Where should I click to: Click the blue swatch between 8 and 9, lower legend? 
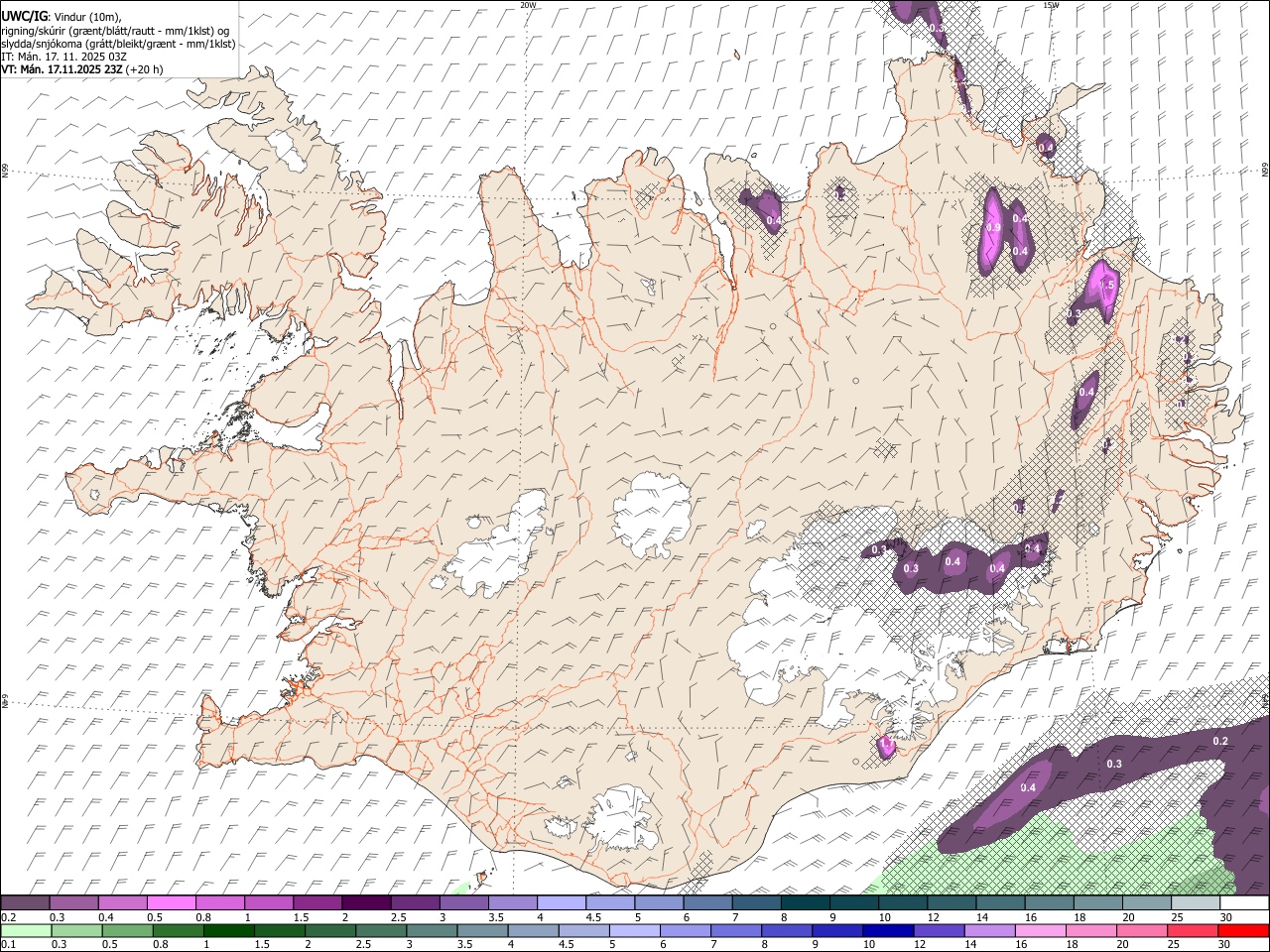[785, 930]
